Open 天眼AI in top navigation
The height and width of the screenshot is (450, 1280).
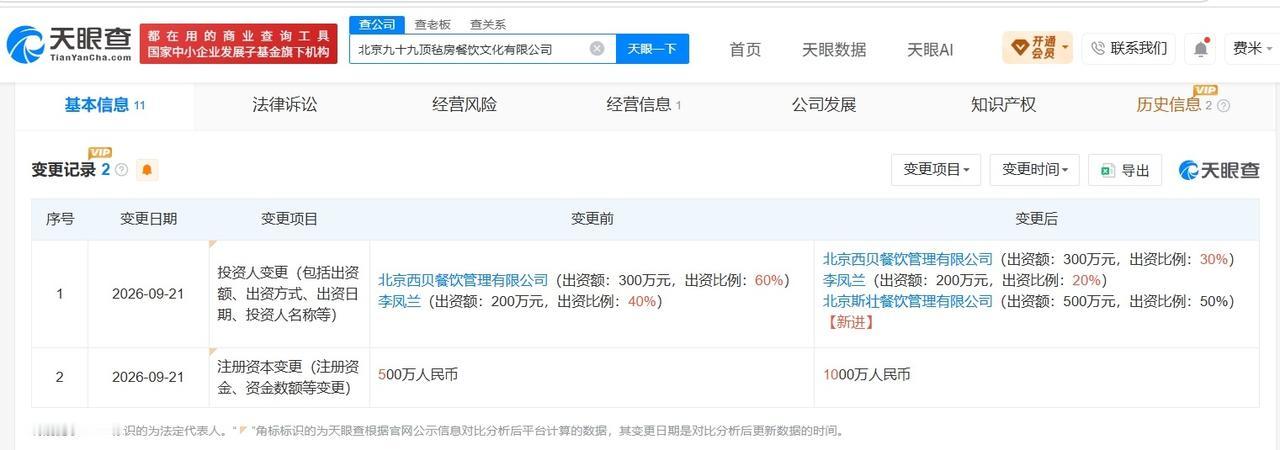(930, 50)
